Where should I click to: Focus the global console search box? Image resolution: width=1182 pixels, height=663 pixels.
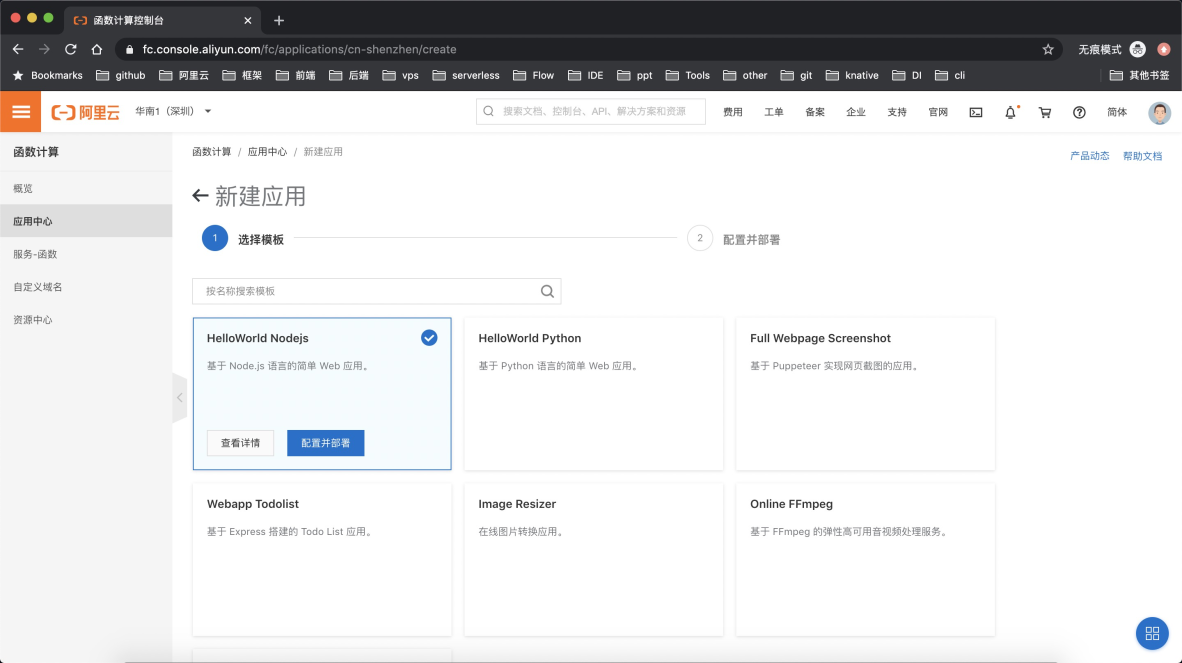click(x=590, y=112)
